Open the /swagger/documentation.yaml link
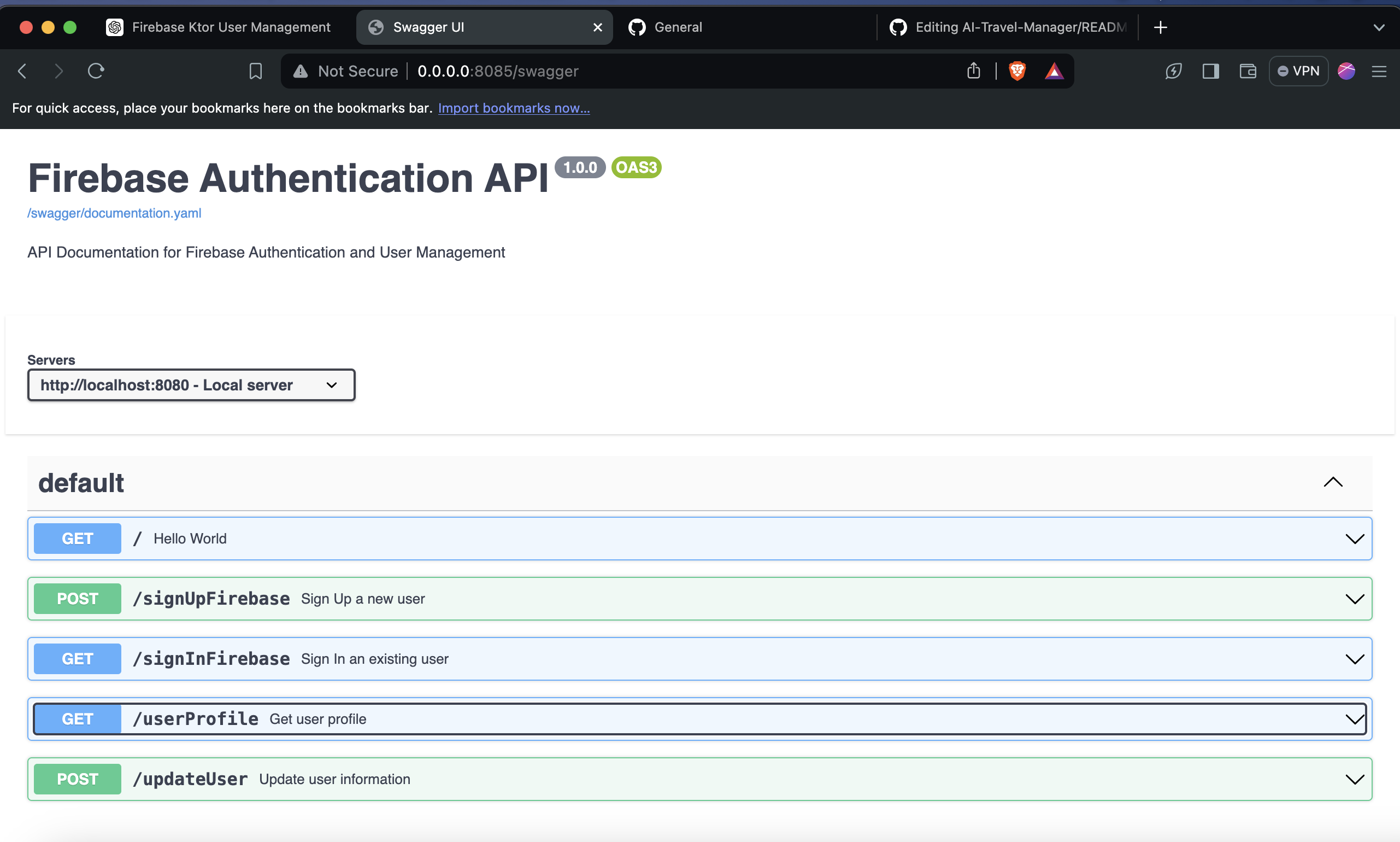The image size is (1400, 842). coord(114,213)
